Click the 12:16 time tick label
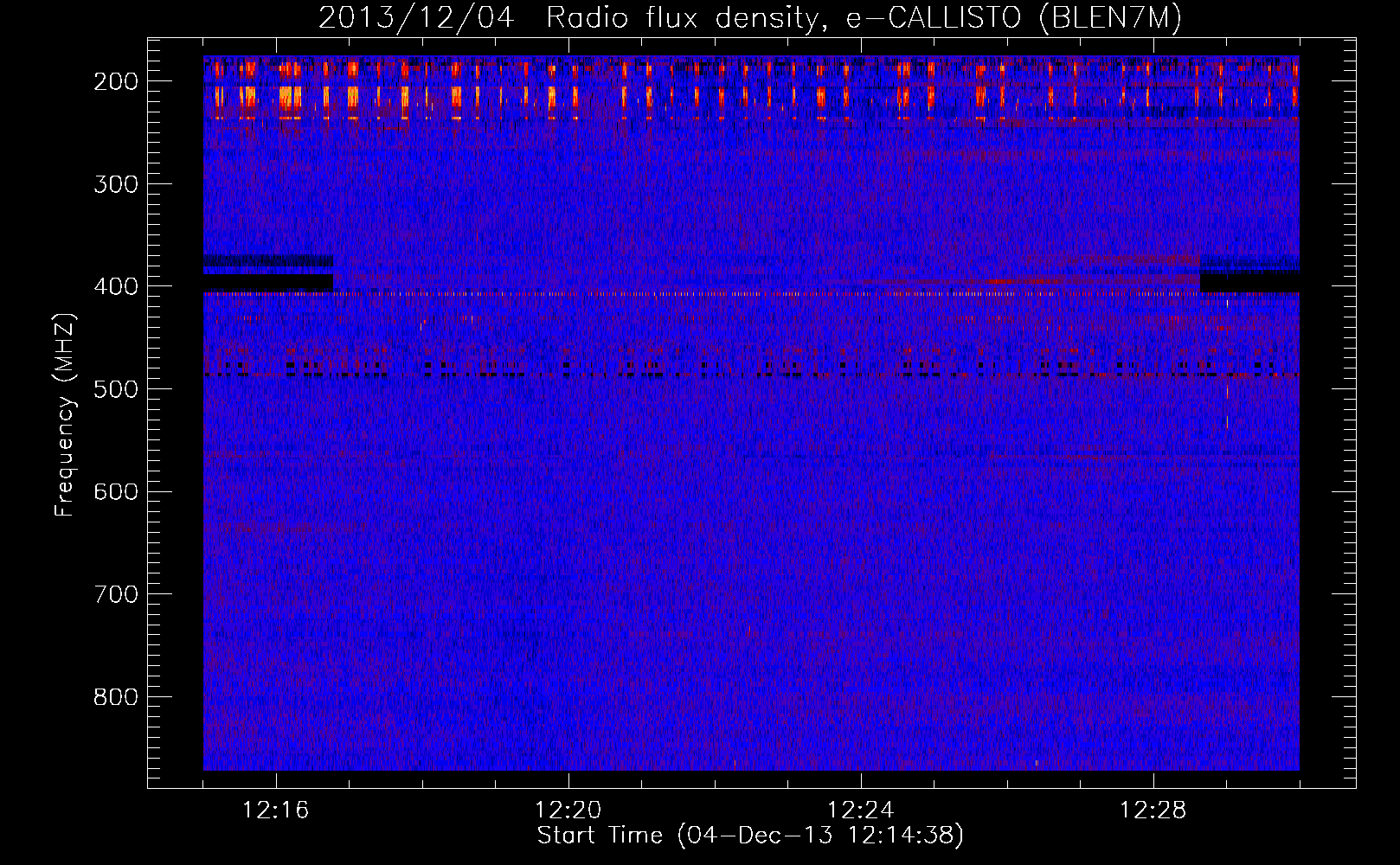The width and height of the screenshot is (1400, 865). pos(276,811)
